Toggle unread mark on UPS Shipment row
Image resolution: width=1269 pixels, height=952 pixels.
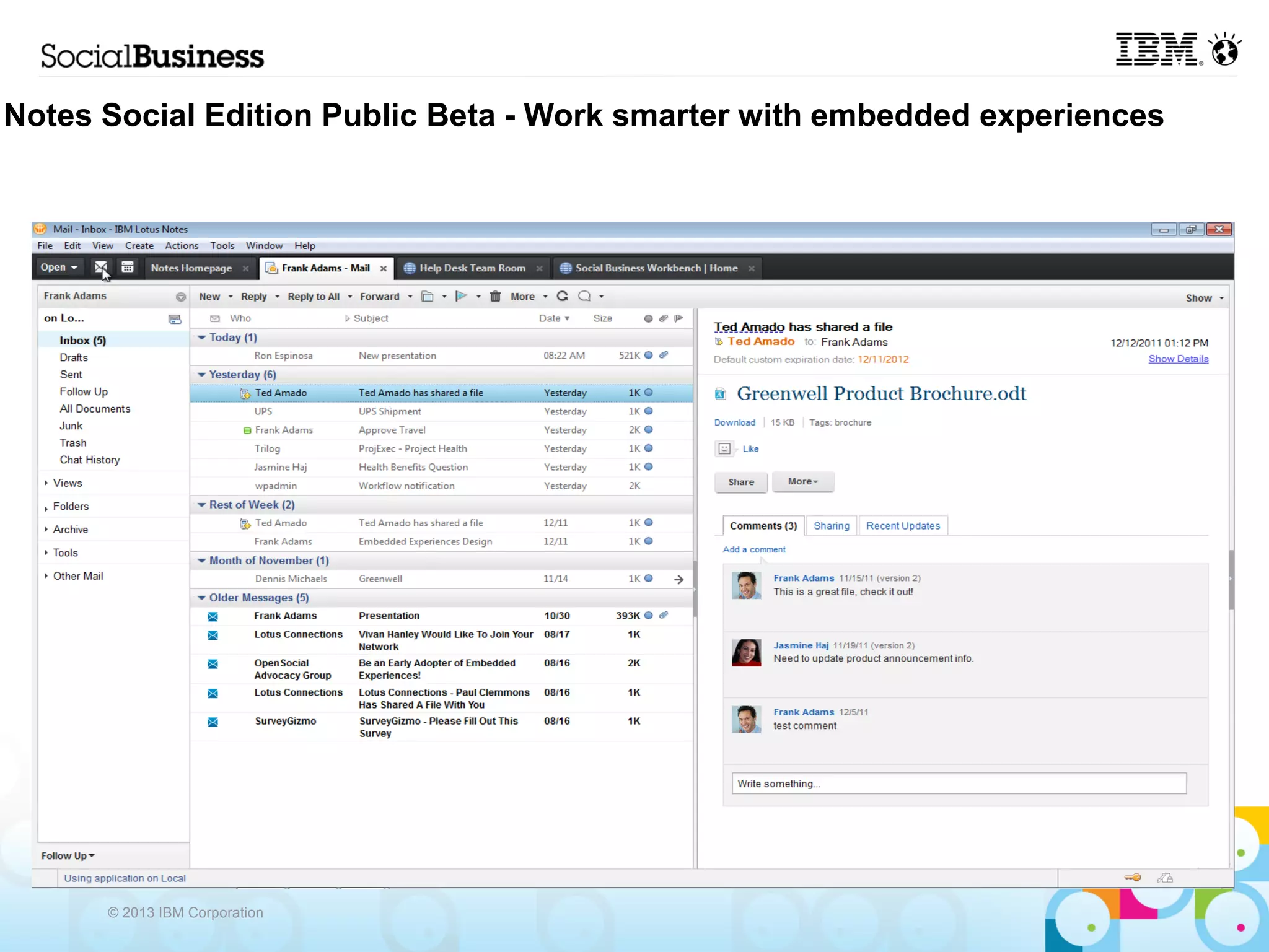click(x=648, y=411)
